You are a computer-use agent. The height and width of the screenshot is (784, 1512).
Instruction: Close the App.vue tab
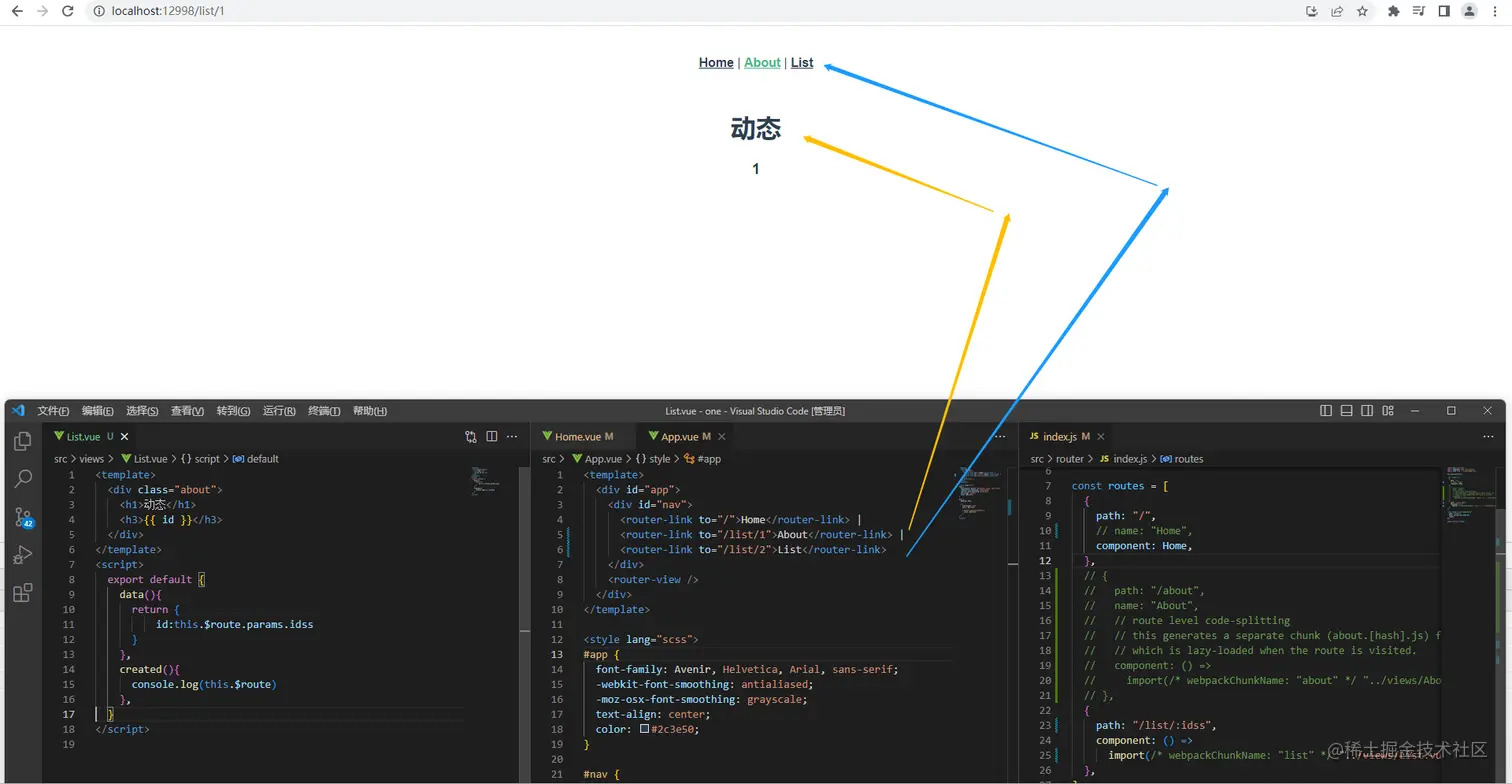[x=722, y=437]
